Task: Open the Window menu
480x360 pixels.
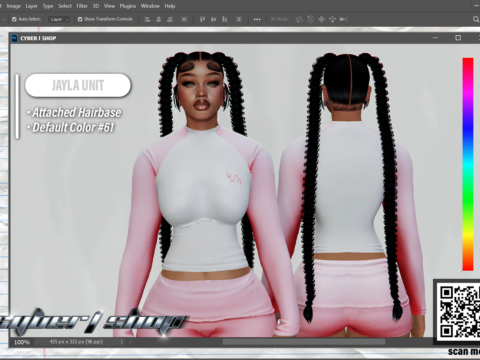Action: pyautogui.click(x=150, y=6)
